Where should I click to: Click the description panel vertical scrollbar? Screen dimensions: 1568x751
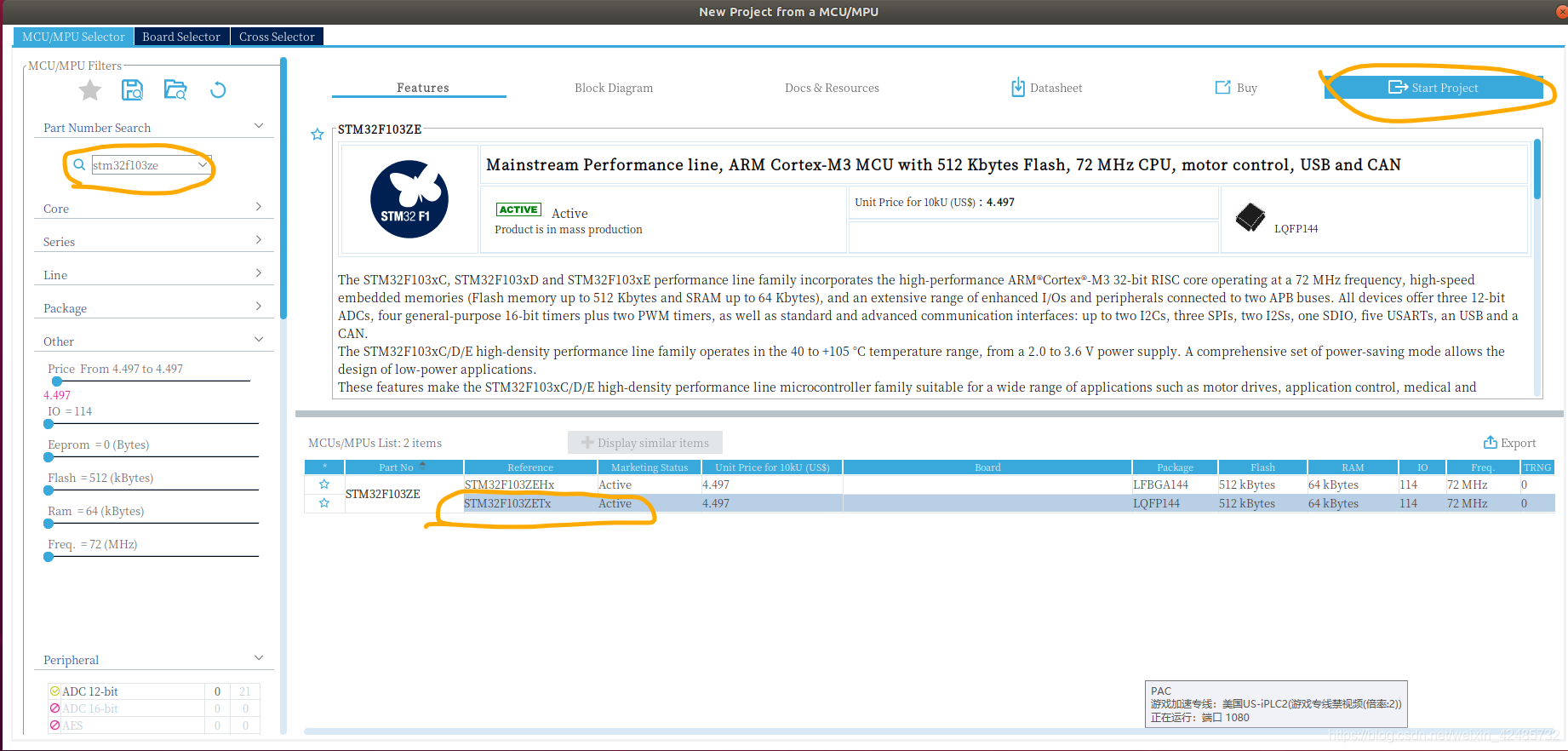pyautogui.click(x=1537, y=170)
